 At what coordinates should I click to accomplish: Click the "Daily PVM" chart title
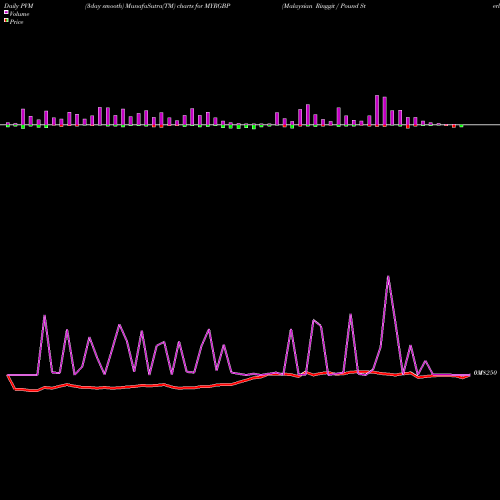[19, 6]
